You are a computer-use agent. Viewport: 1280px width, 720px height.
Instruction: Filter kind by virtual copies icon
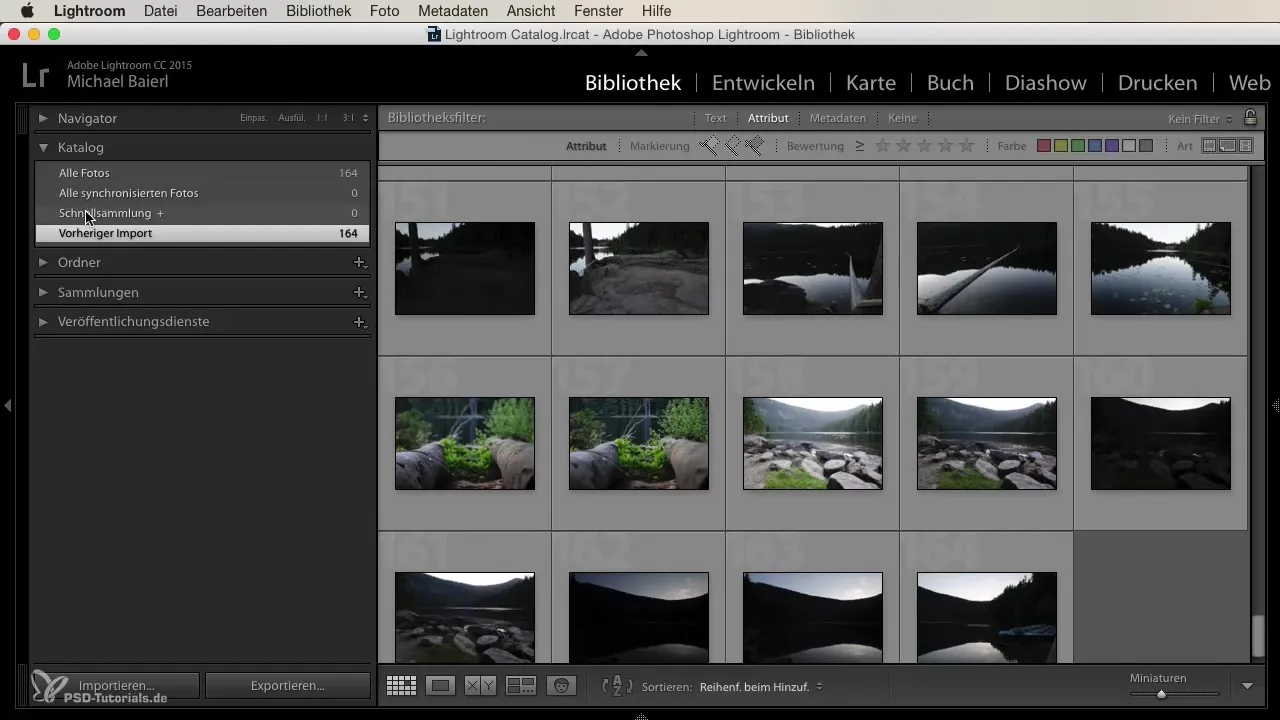point(1227,146)
